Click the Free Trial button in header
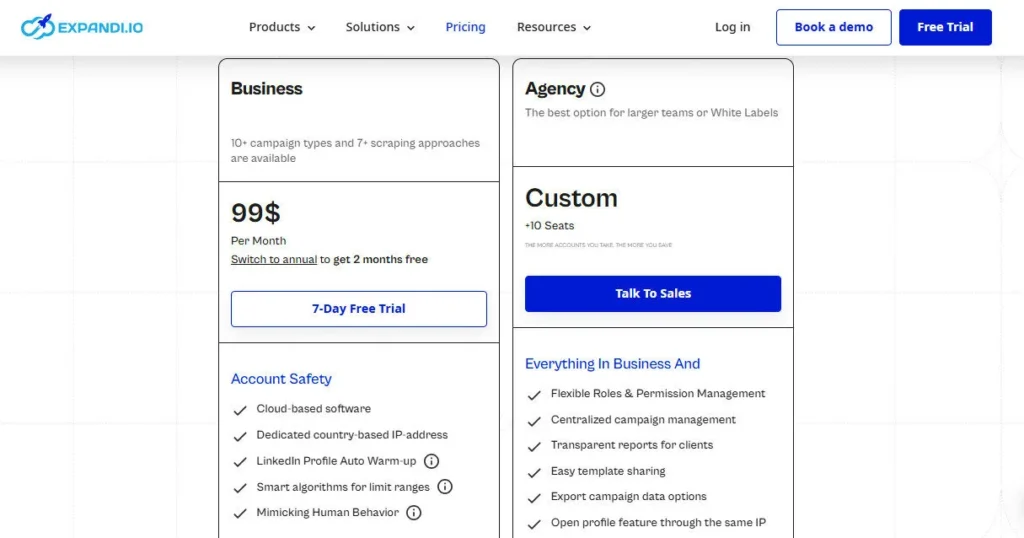This screenshot has height=538, width=1024. 945,27
